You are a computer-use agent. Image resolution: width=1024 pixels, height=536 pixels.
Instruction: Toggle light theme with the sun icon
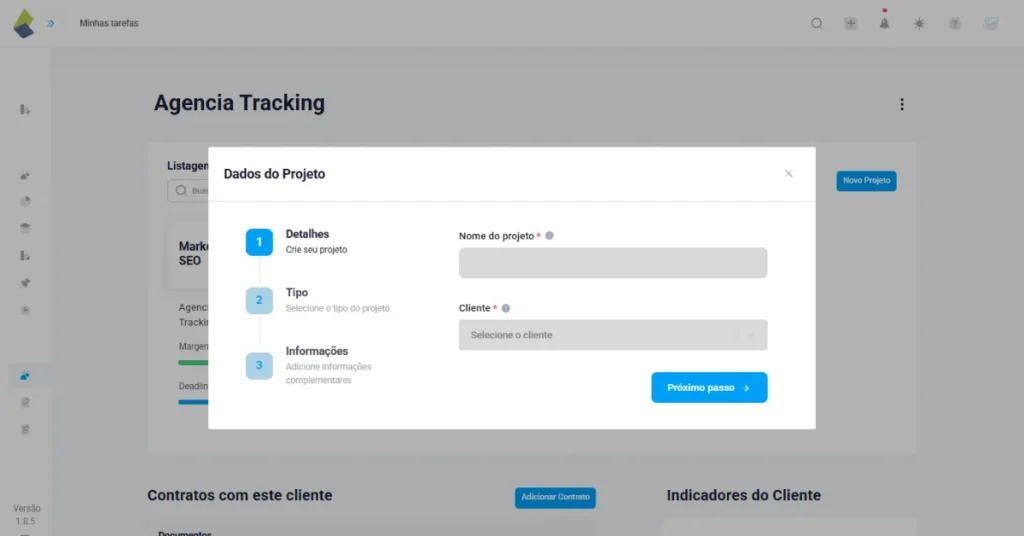coord(919,24)
